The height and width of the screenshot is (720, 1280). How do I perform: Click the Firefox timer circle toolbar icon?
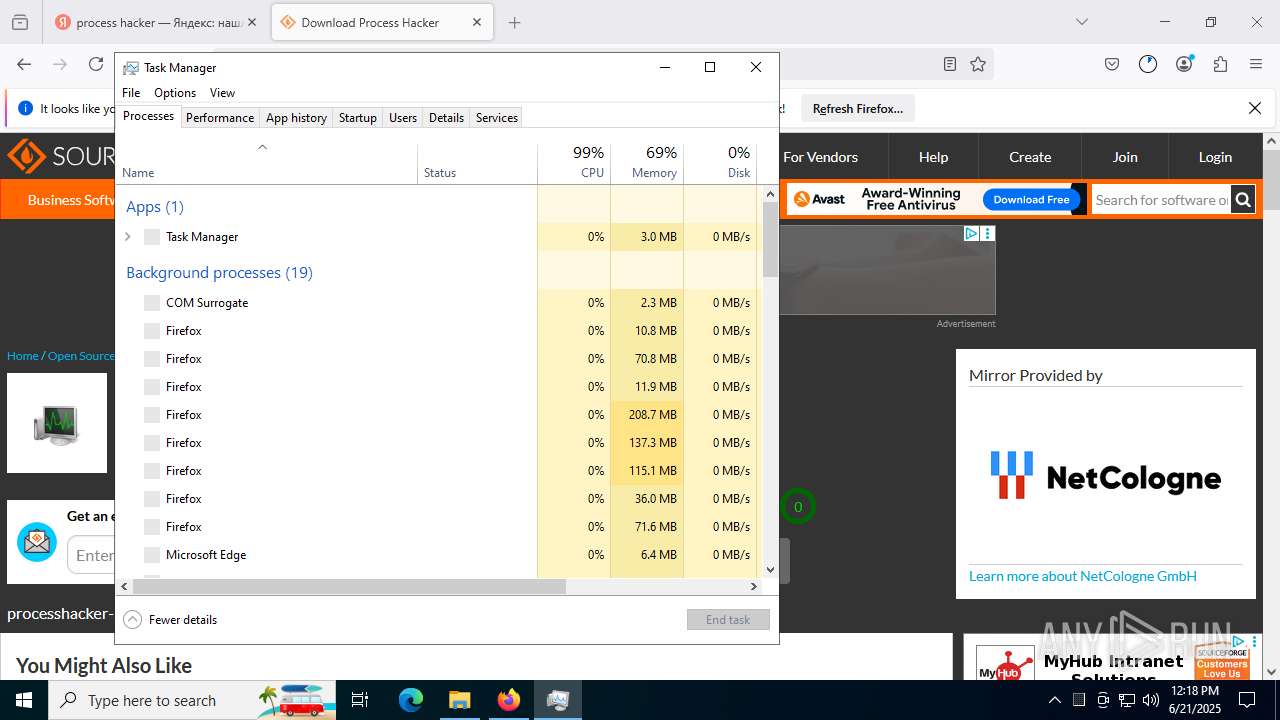(1148, 64)
